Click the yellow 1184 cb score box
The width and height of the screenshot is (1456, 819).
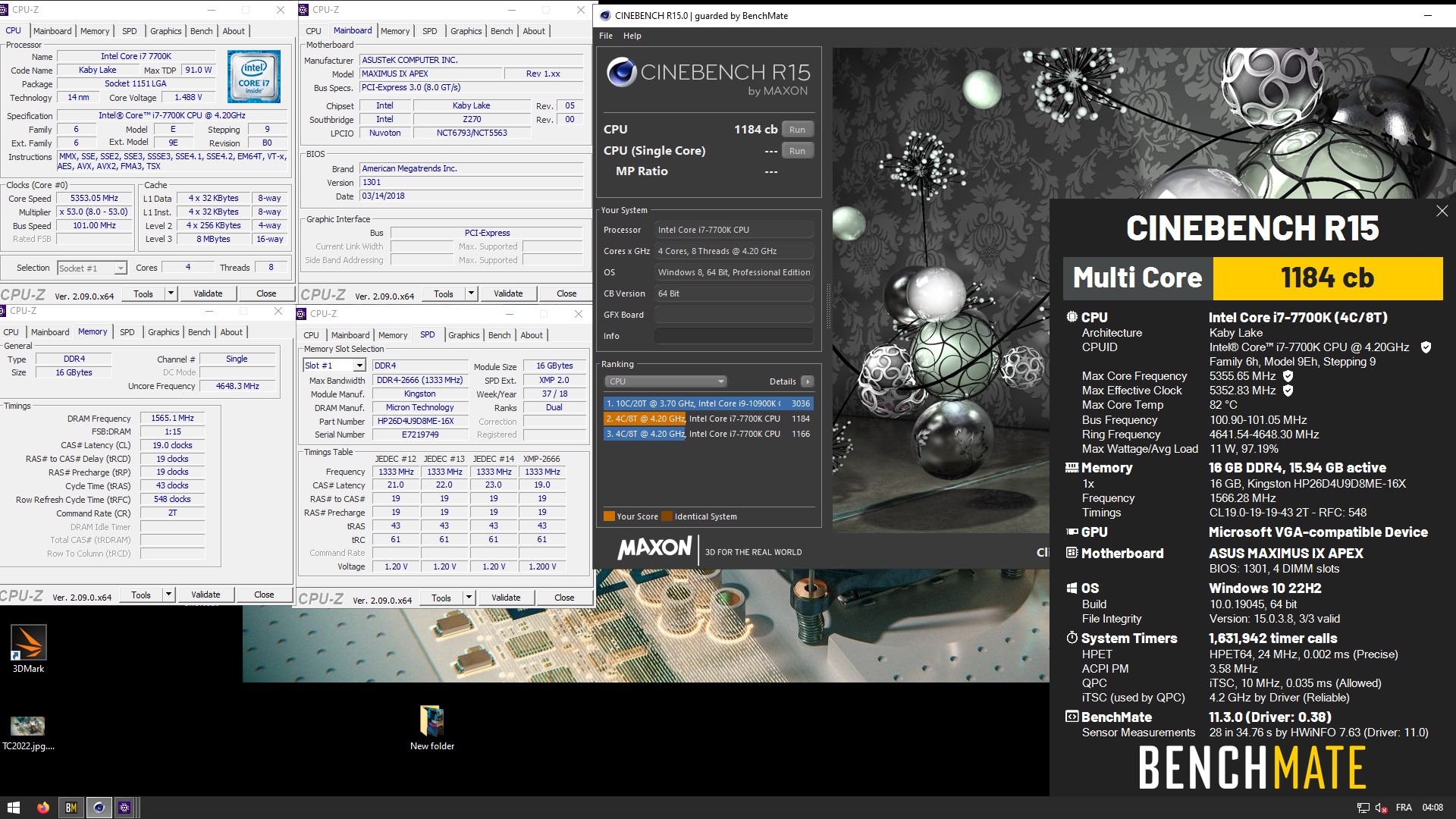1328,278
